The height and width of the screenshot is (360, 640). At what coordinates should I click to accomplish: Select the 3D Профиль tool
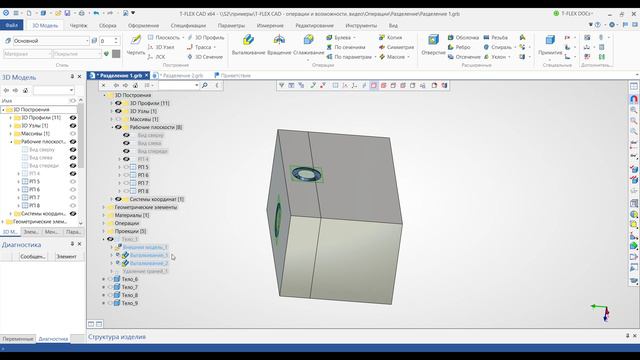point(205,37)
